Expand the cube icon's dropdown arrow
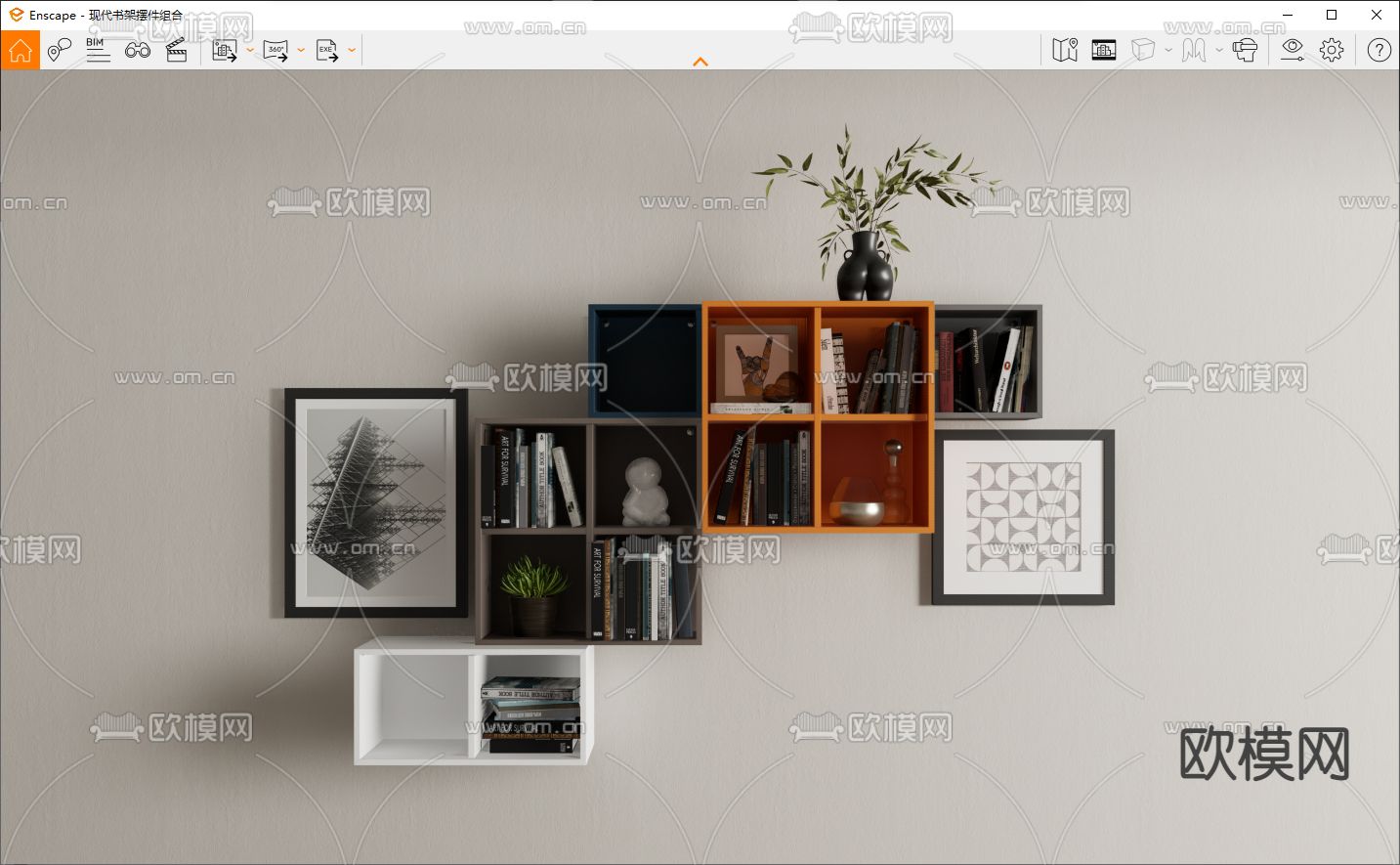Screen dimensions: 1400x865 tap(1168, 50)
